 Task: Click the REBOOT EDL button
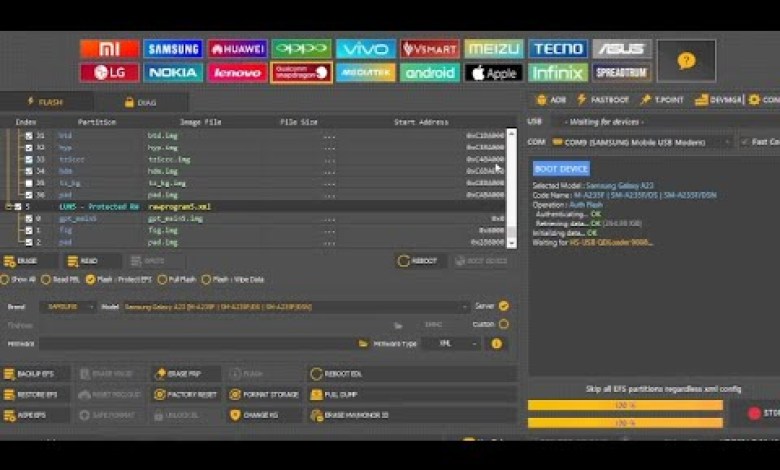click(412, 374)
